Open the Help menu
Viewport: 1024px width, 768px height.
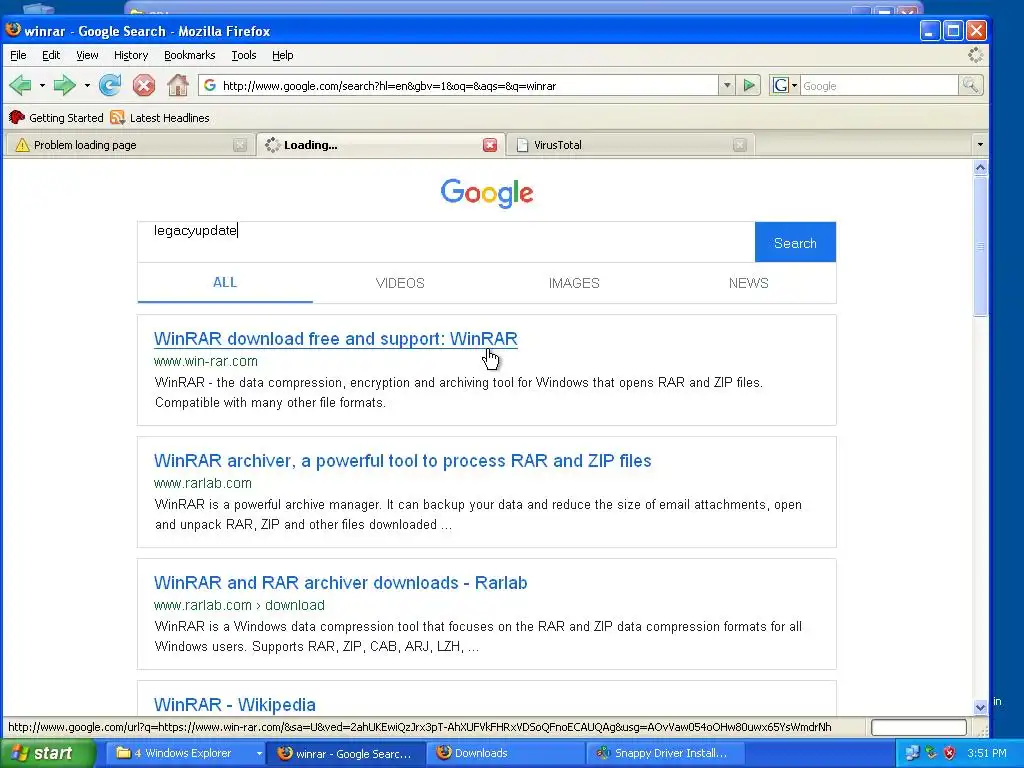[x=282, y=55]
